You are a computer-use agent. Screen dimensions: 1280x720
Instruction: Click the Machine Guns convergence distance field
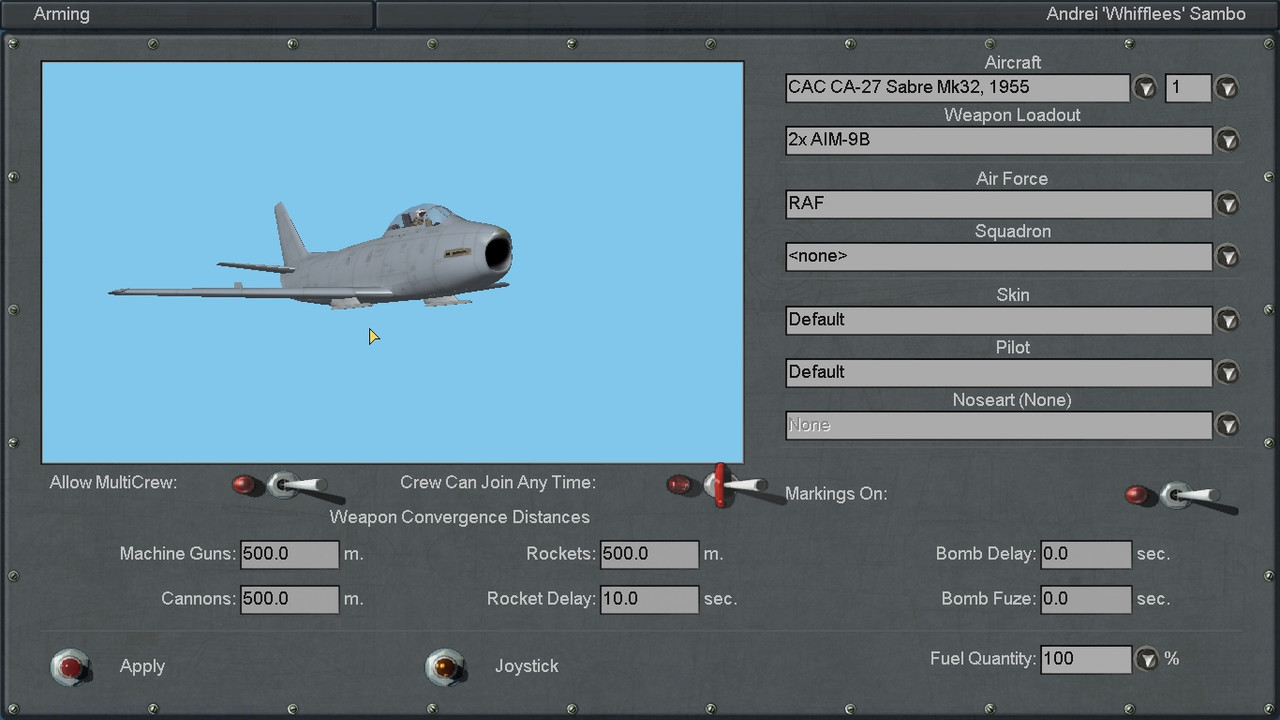point(290,554)
